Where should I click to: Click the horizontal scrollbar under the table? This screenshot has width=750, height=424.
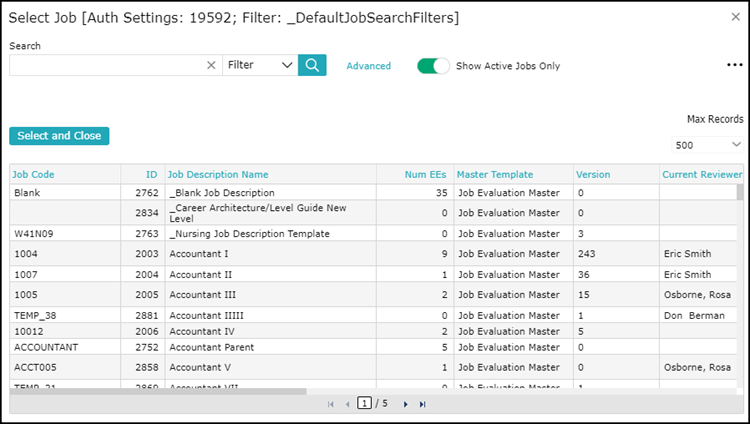(158, 391)
